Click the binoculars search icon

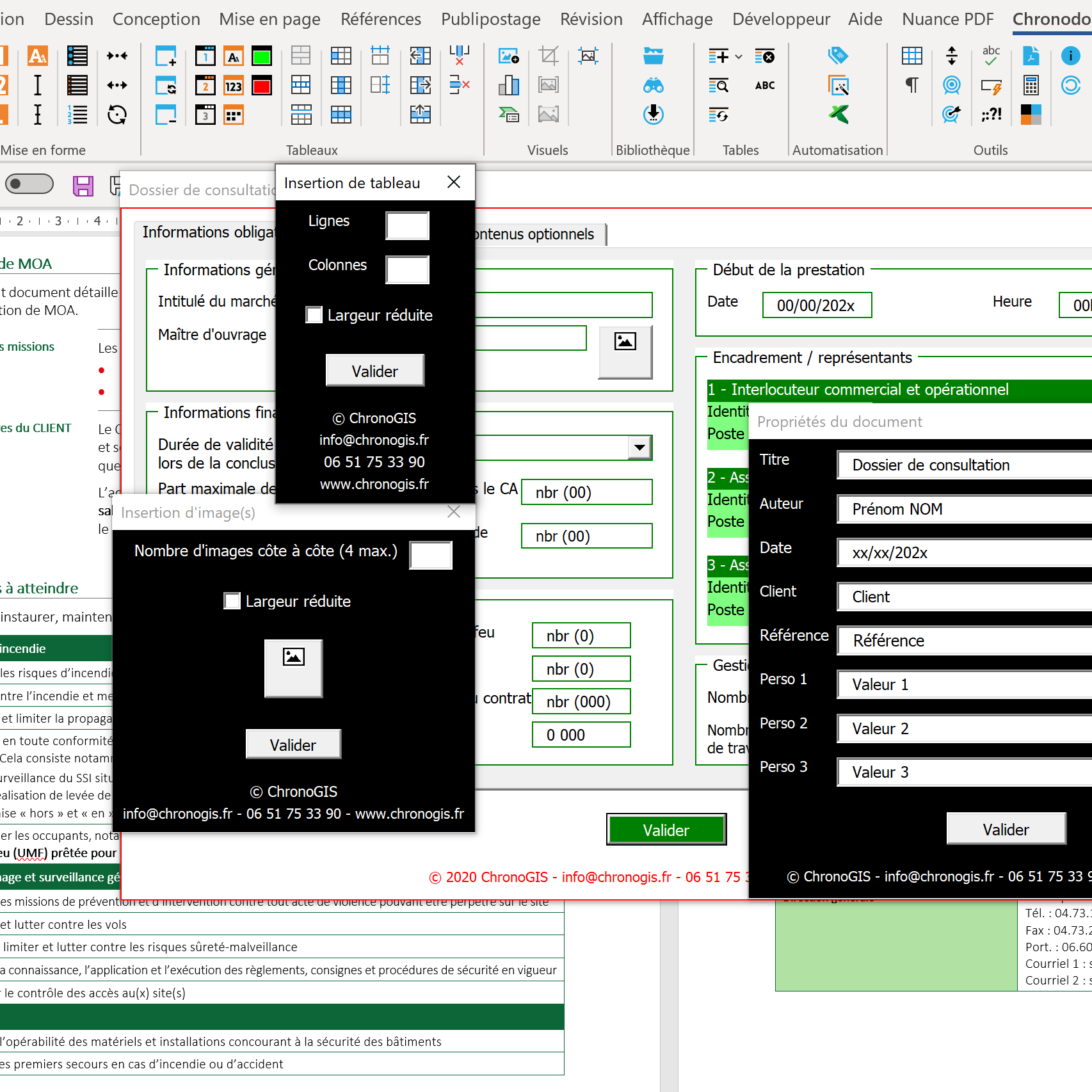coord(654,85)
